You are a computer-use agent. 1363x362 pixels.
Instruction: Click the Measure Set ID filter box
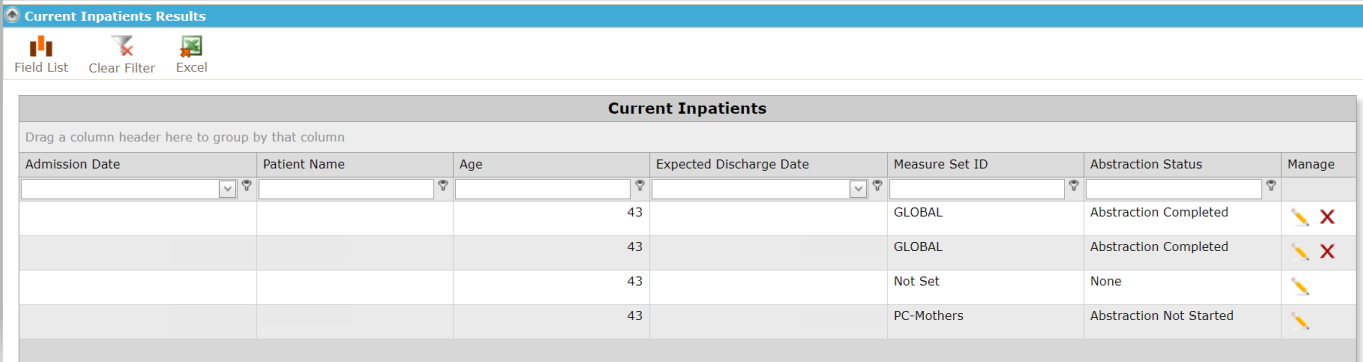click(977, 189)
